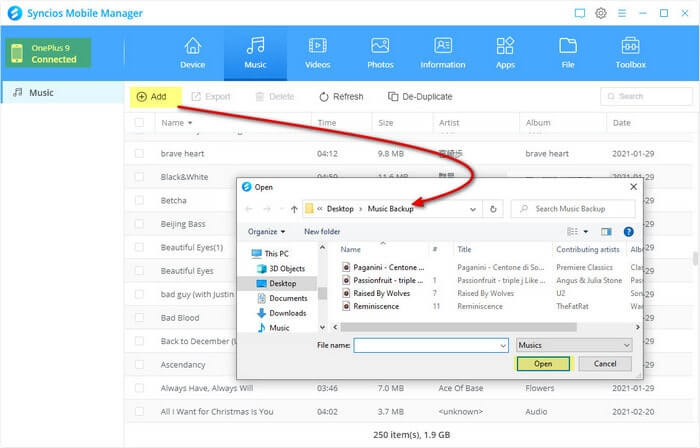Click the navigation tree scroll-down arrow
This screenshot has width=700, height=448.
coord(322,327)
